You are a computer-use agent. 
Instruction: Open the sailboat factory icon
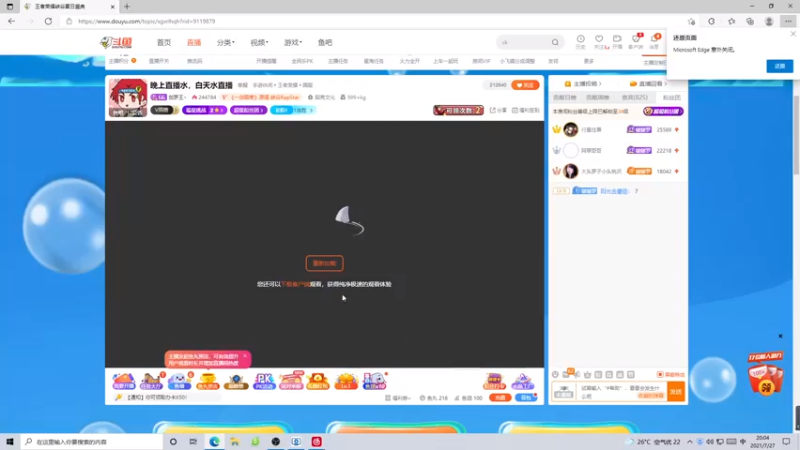[x=522, y=381]
